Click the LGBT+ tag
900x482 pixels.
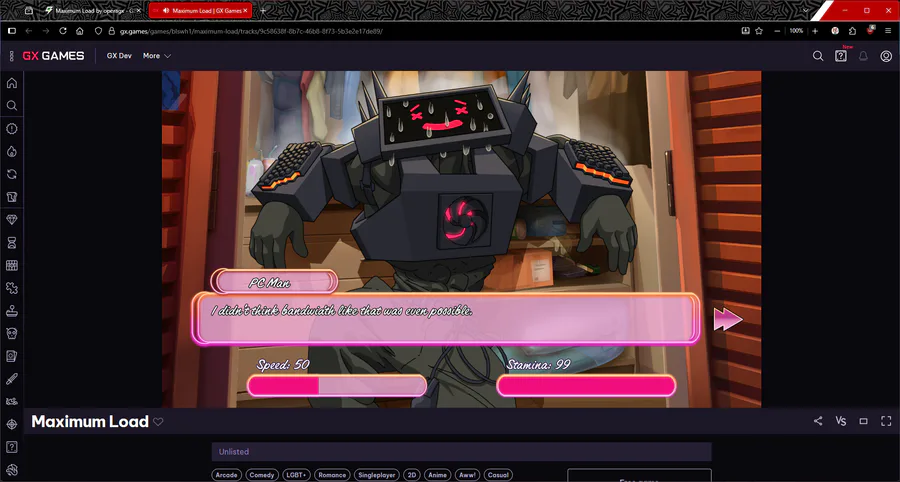point(296,475)
